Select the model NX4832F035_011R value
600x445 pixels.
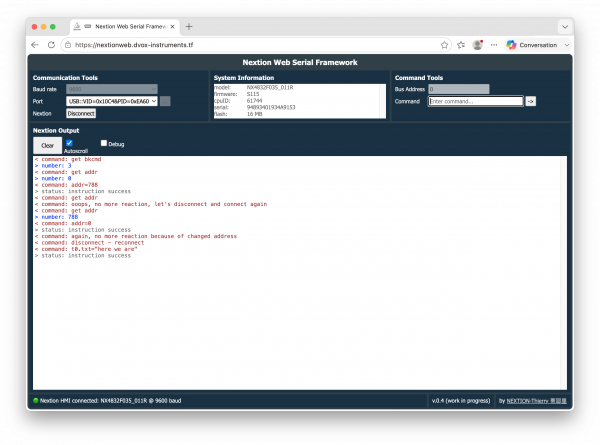tap(270, 88)
